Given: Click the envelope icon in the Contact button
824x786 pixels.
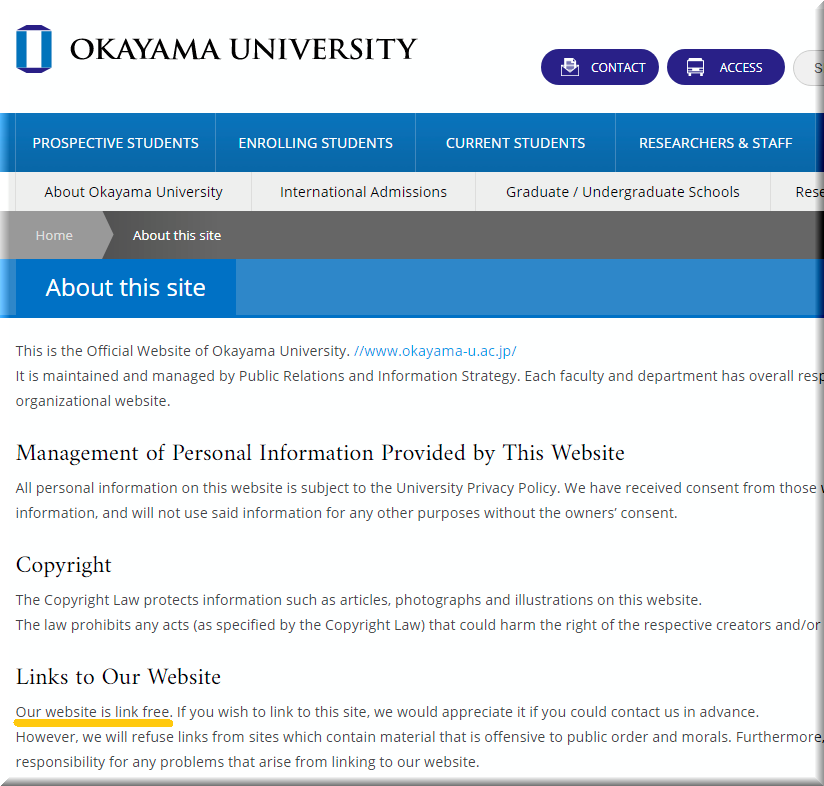Looking at the screenshot, I should (x=570, y=67).
